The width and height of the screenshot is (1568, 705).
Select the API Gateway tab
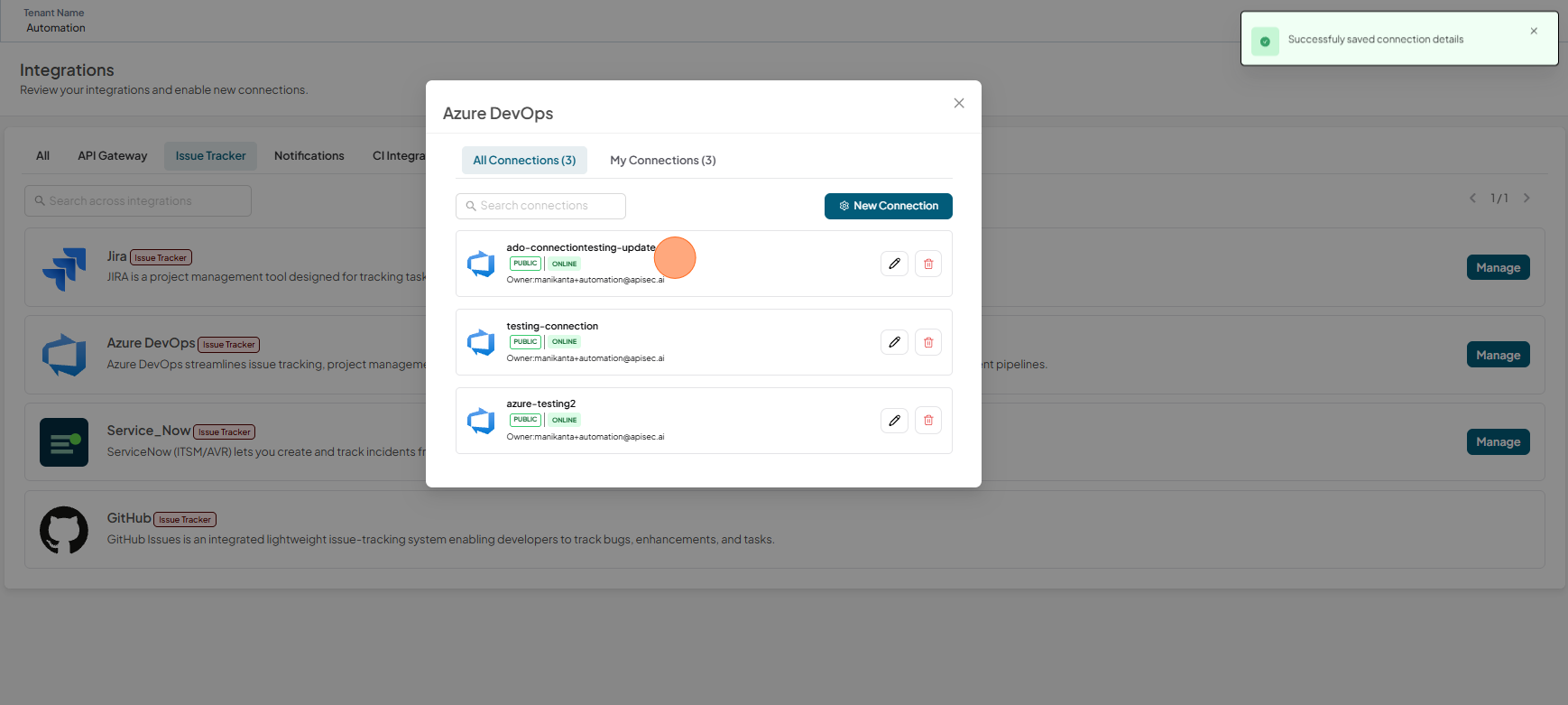[113, 155]
